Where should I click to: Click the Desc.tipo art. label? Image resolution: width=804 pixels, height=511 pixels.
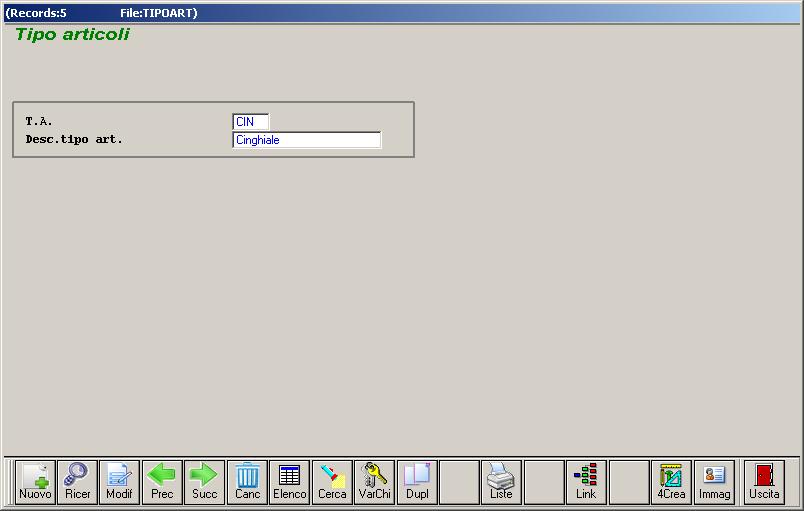(74, 139)
